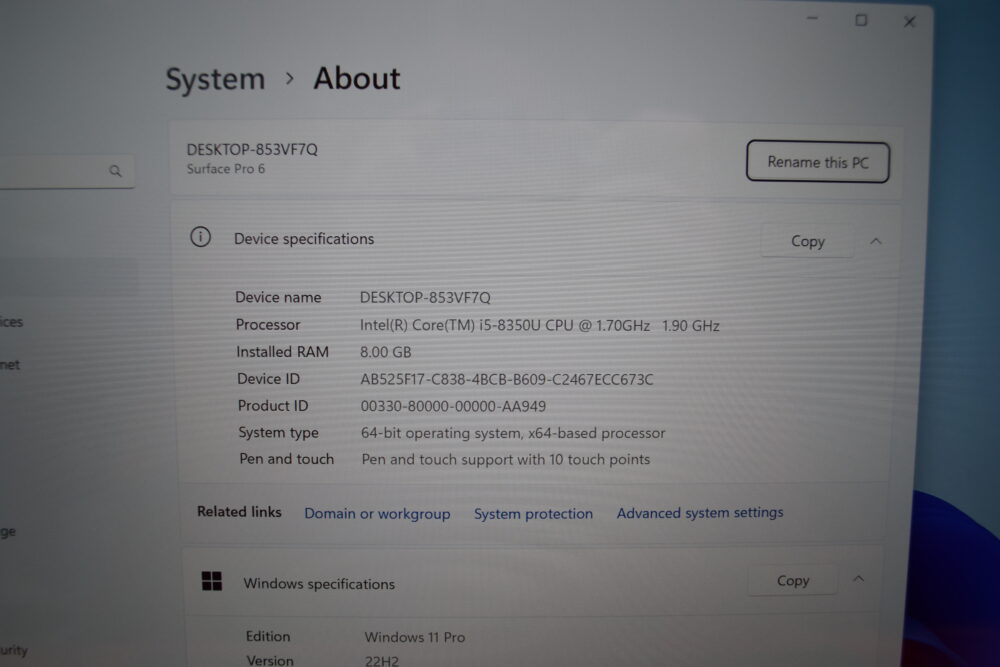
Task: Click the search magnifier icon
Action: click(x=115, y=171)
